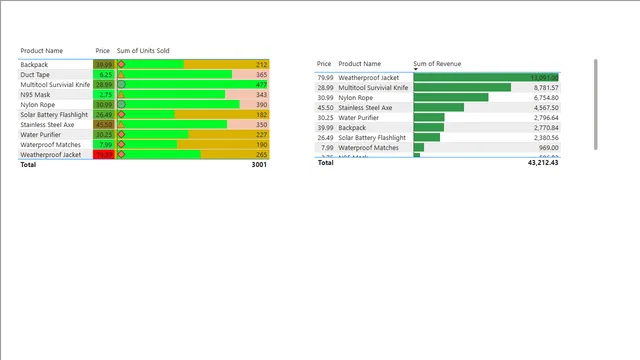Select the green 7.99 price cell for Waterproof Matches
This screenshot has width=640, height=360.
[104, 144]
